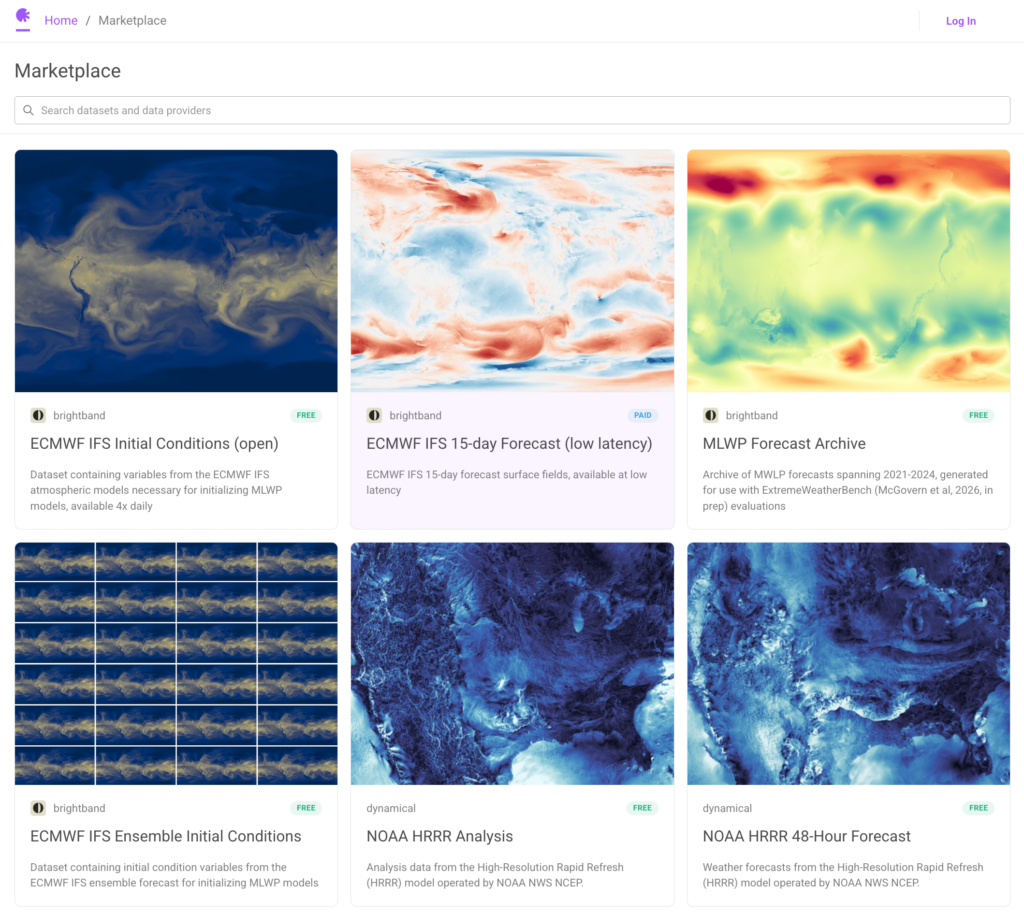The image size is (1024, 914).
Task: Click the search magnifier icon
Action: click(x=29, y=110)
